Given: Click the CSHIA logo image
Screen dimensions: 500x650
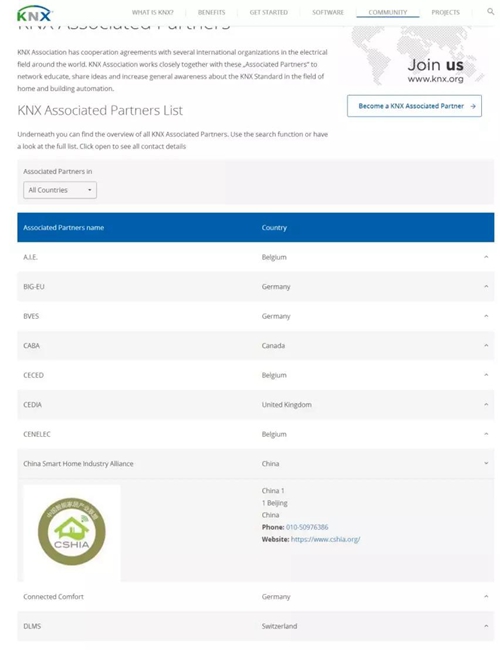Looking at the screenshot, I should 72,532.
